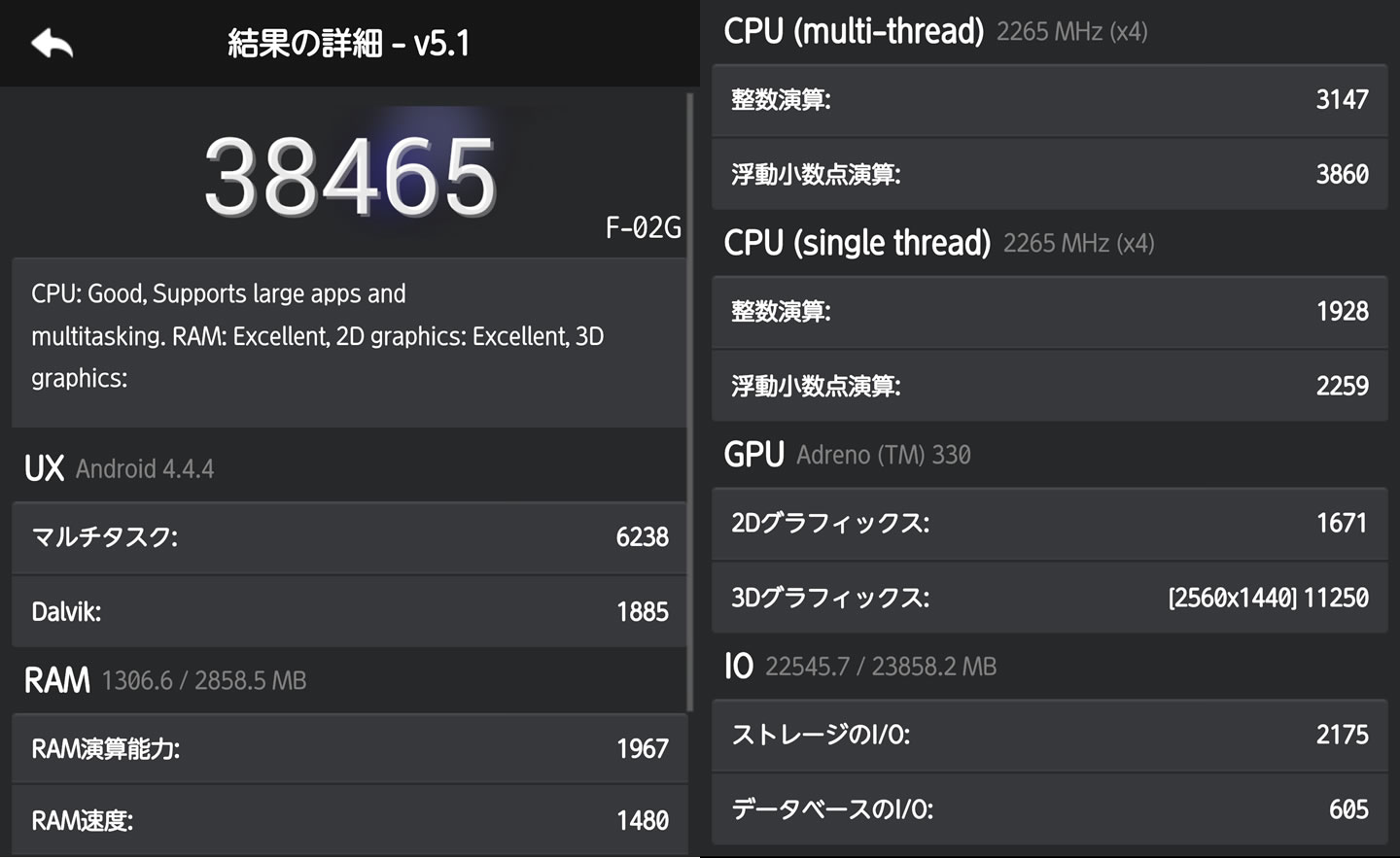
Task: Click the 3Dグラフィックス score row
Action: (x=1050, y=598)
